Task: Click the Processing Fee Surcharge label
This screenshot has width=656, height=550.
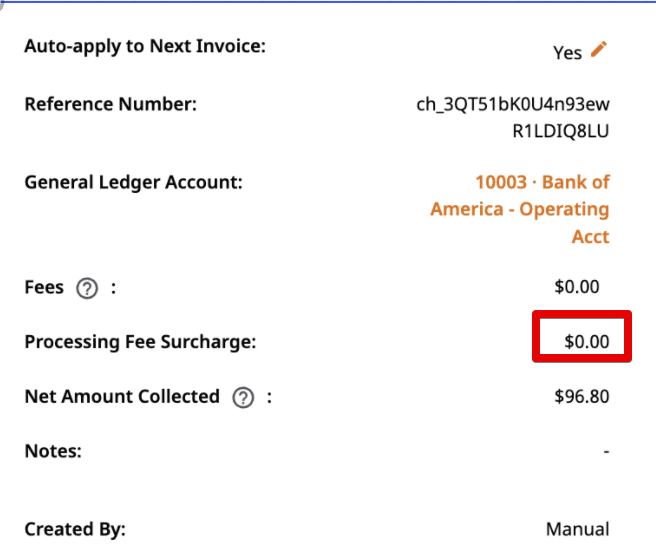Action: pos(141,342)
